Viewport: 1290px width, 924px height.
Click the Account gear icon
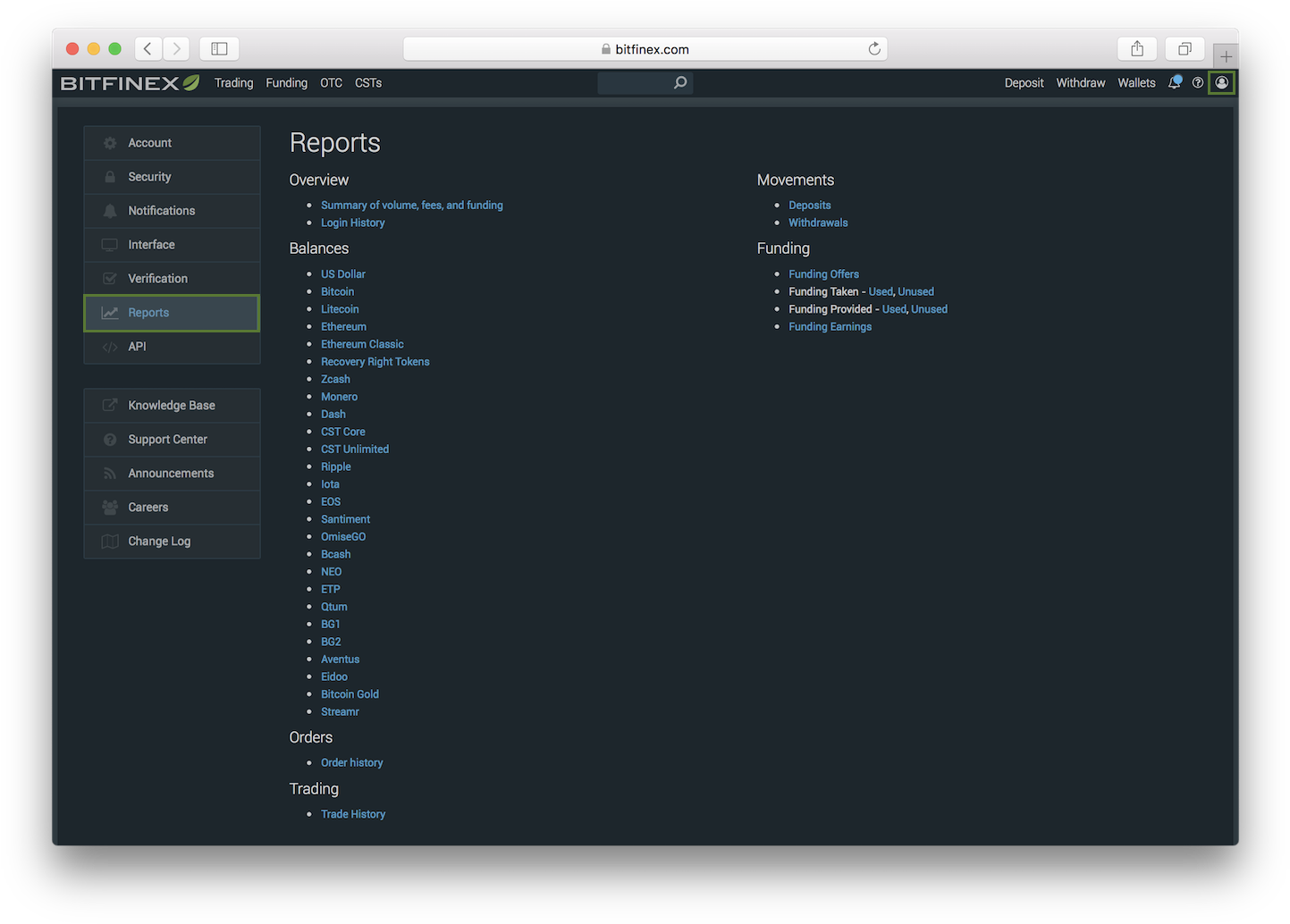click(110, 143)
